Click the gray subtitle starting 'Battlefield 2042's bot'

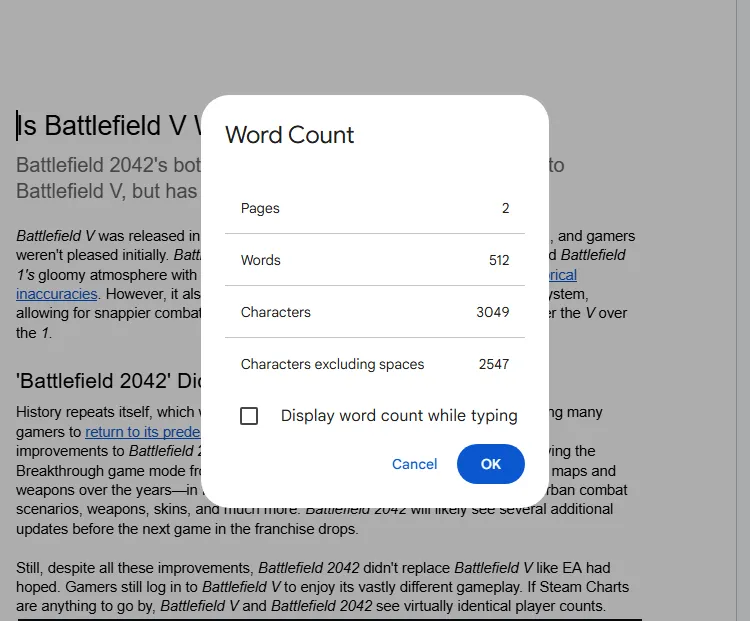pyautogui.click(x=109, y=178)
